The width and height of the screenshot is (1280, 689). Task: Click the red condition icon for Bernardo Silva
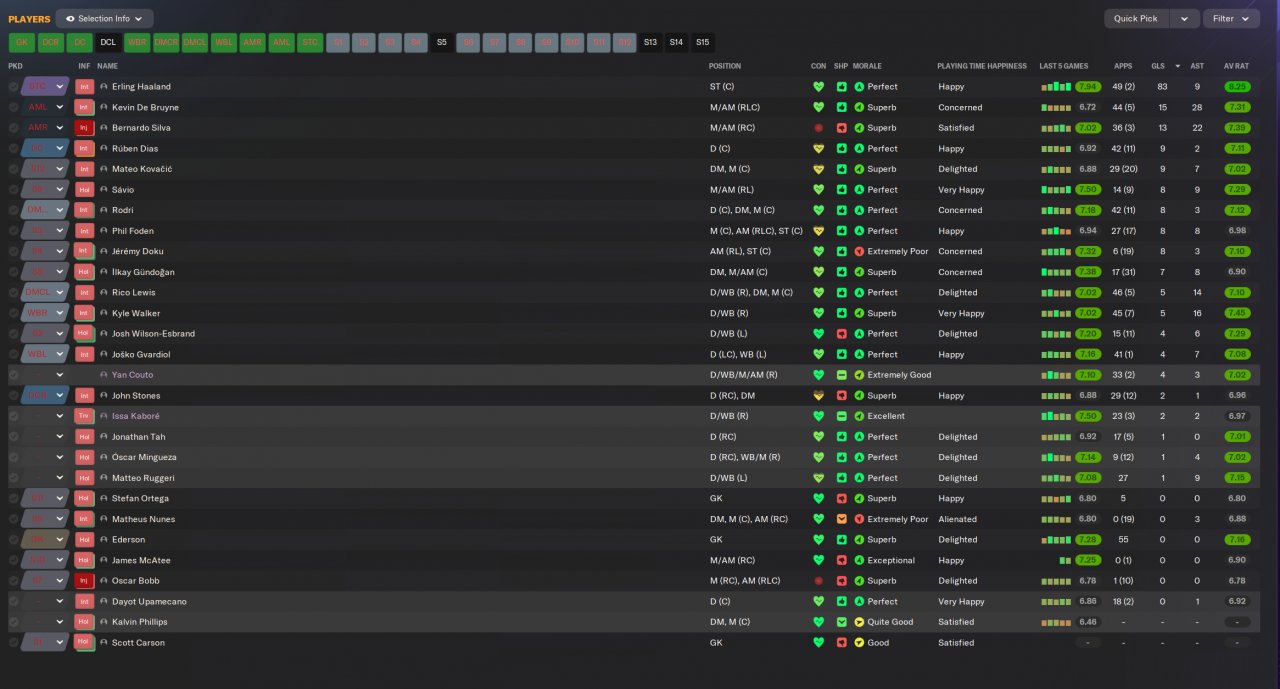tap(819, 128)
